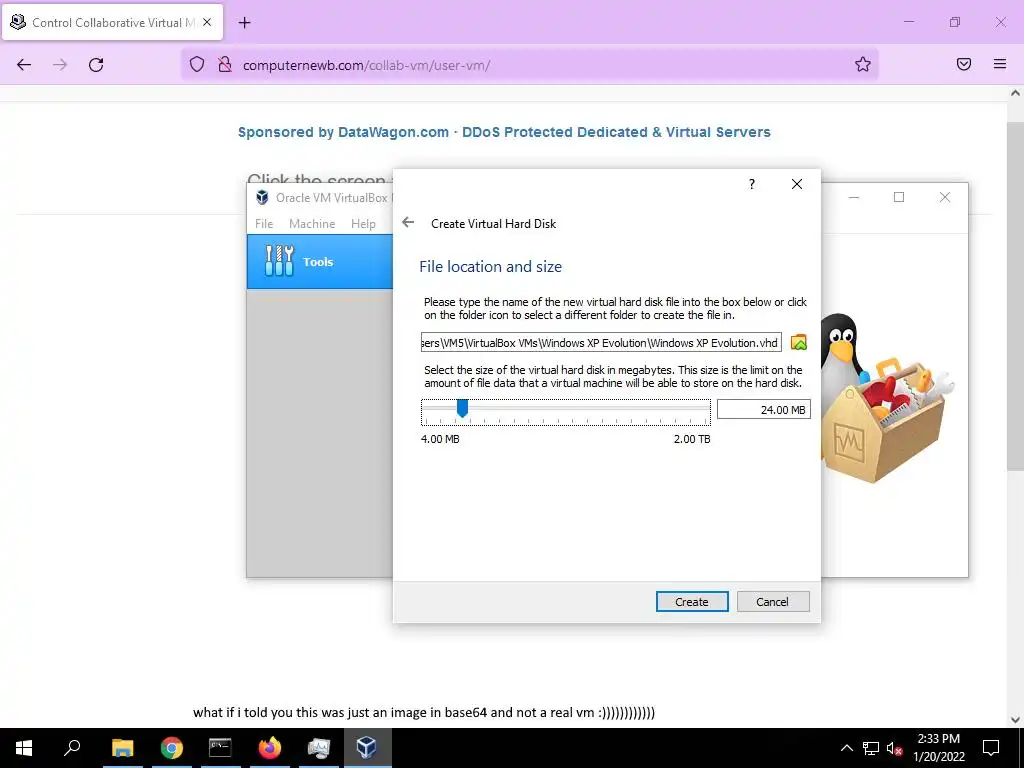Viewport: 1024px width, 768px height.
Task: Open the notification center icon
Action: click(991, 748)
